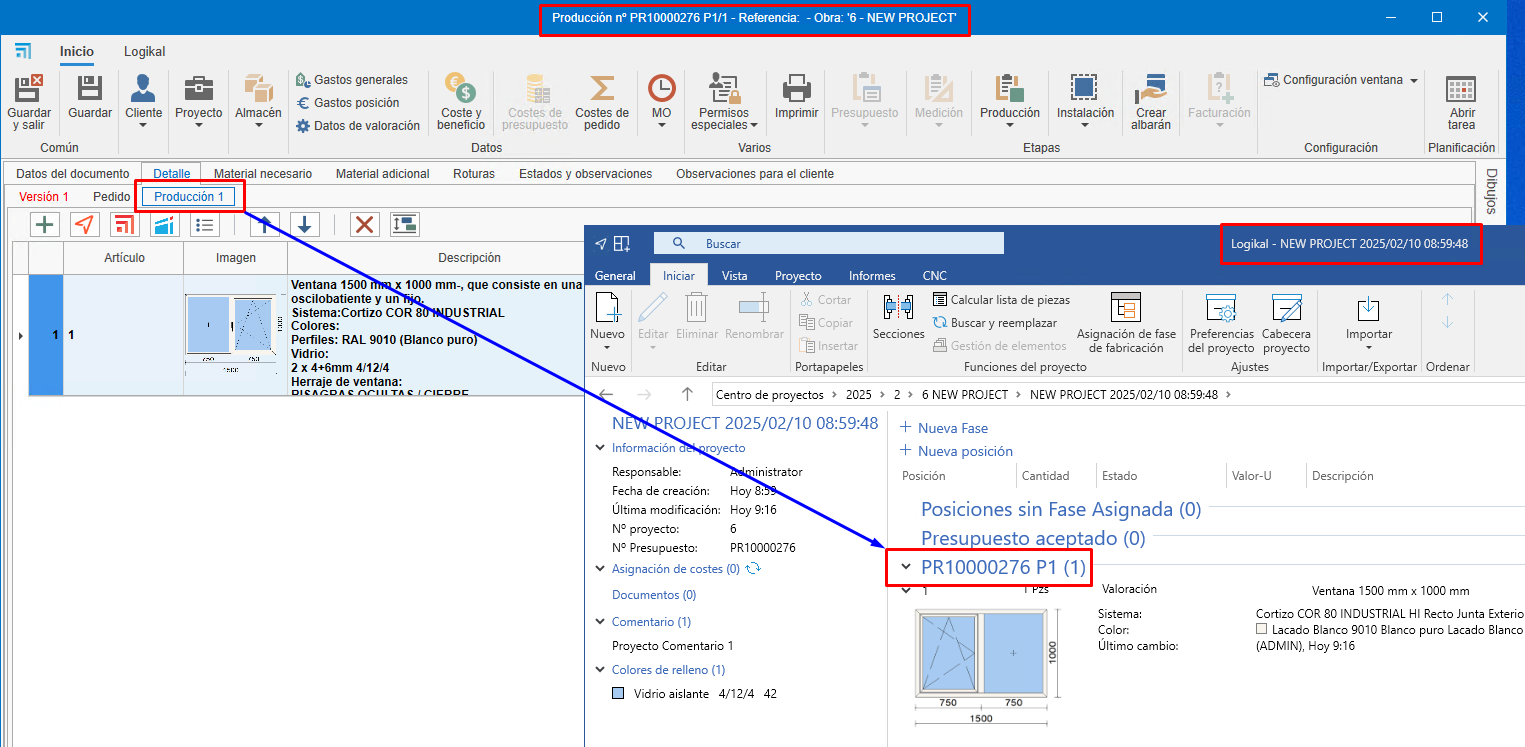Switch to the Informes tab in Logikal

(x=872, y=276)
